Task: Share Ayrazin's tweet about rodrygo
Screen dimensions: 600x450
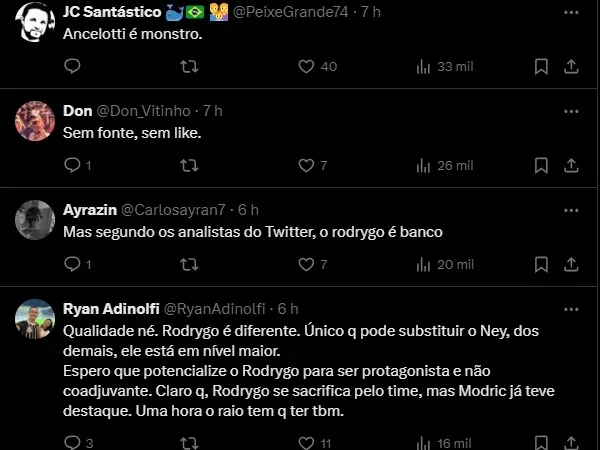Action: 571,264
